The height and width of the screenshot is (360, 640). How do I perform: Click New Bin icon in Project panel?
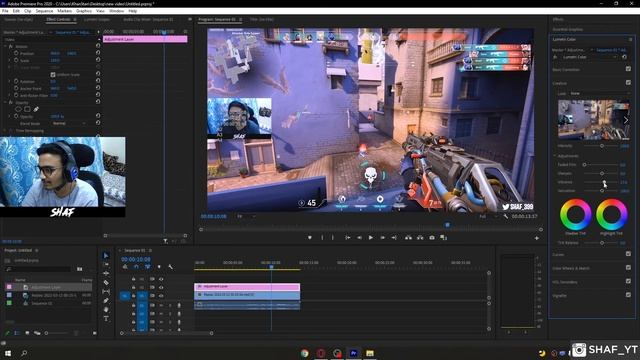tap(79, 269)
